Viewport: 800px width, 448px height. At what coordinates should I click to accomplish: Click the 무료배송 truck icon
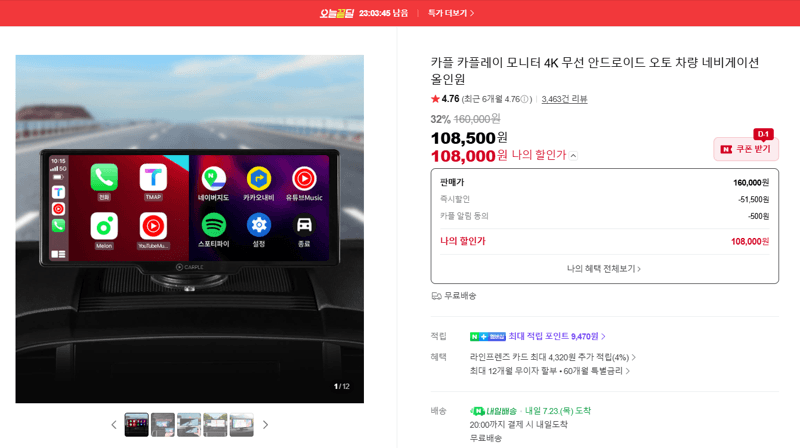pyautogui.click(x=436, y=296)
